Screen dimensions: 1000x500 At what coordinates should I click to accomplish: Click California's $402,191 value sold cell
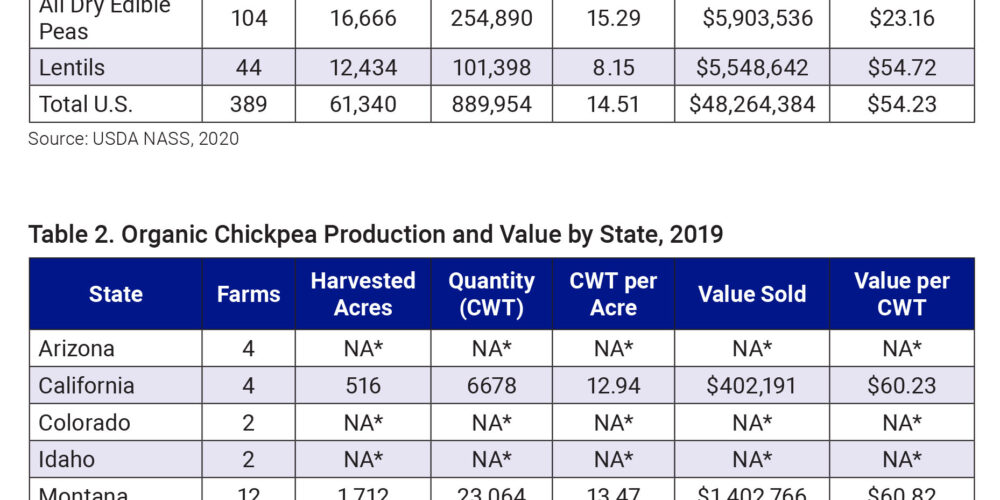point(751,385)
